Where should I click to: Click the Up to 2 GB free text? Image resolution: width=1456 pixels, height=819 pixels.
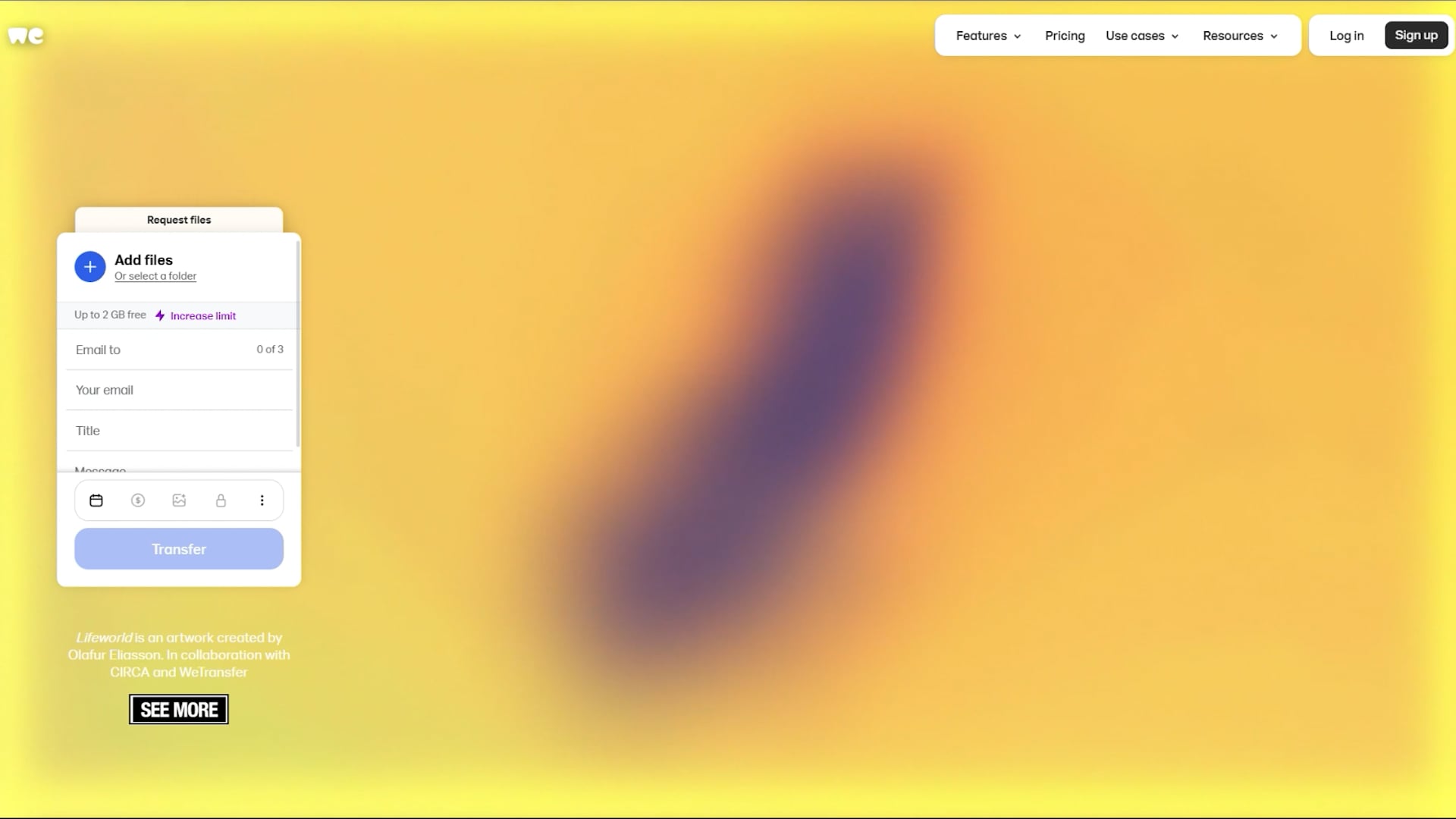click(110, 315)
